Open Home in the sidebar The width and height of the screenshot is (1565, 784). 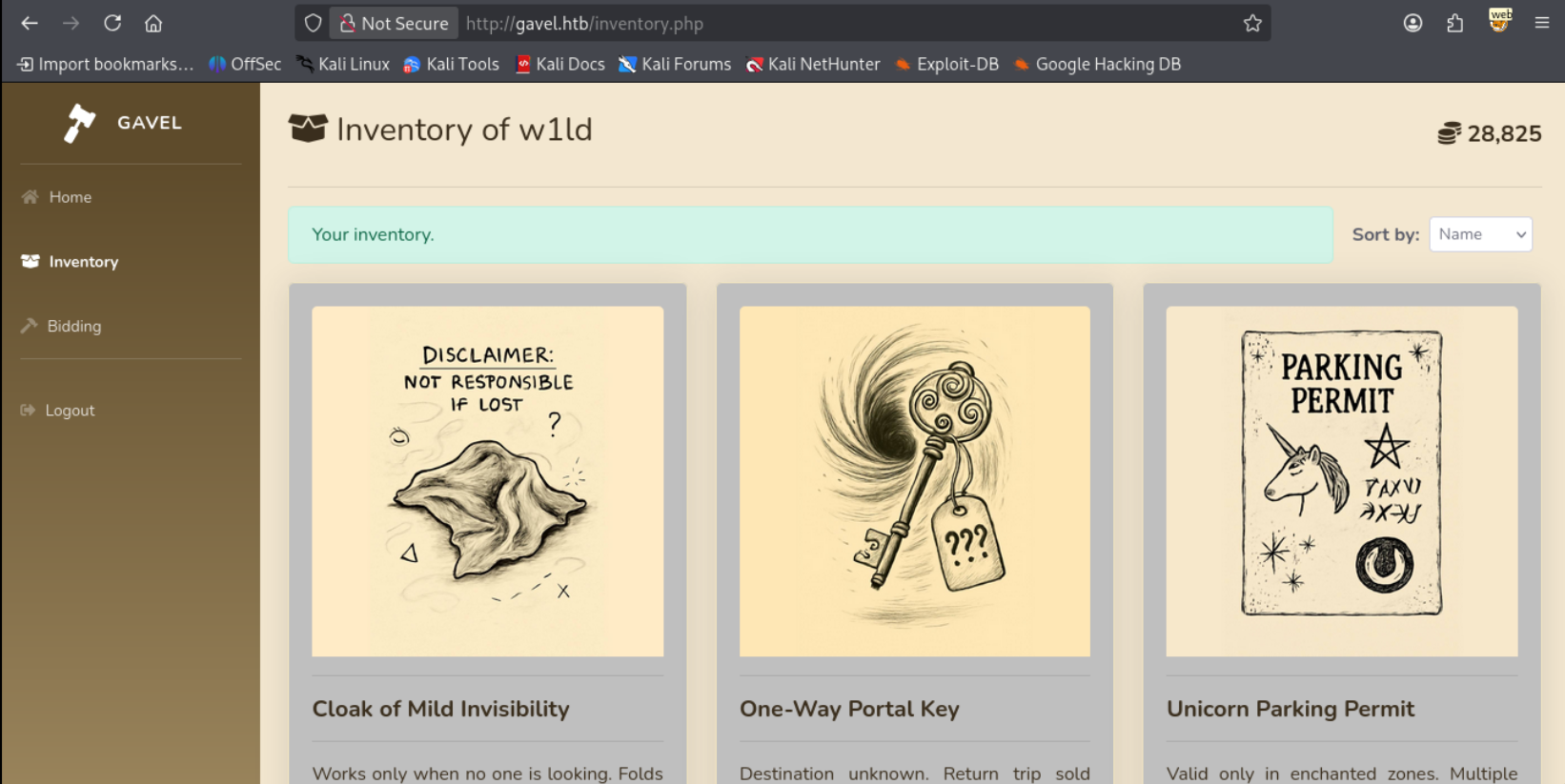point(70,197)
